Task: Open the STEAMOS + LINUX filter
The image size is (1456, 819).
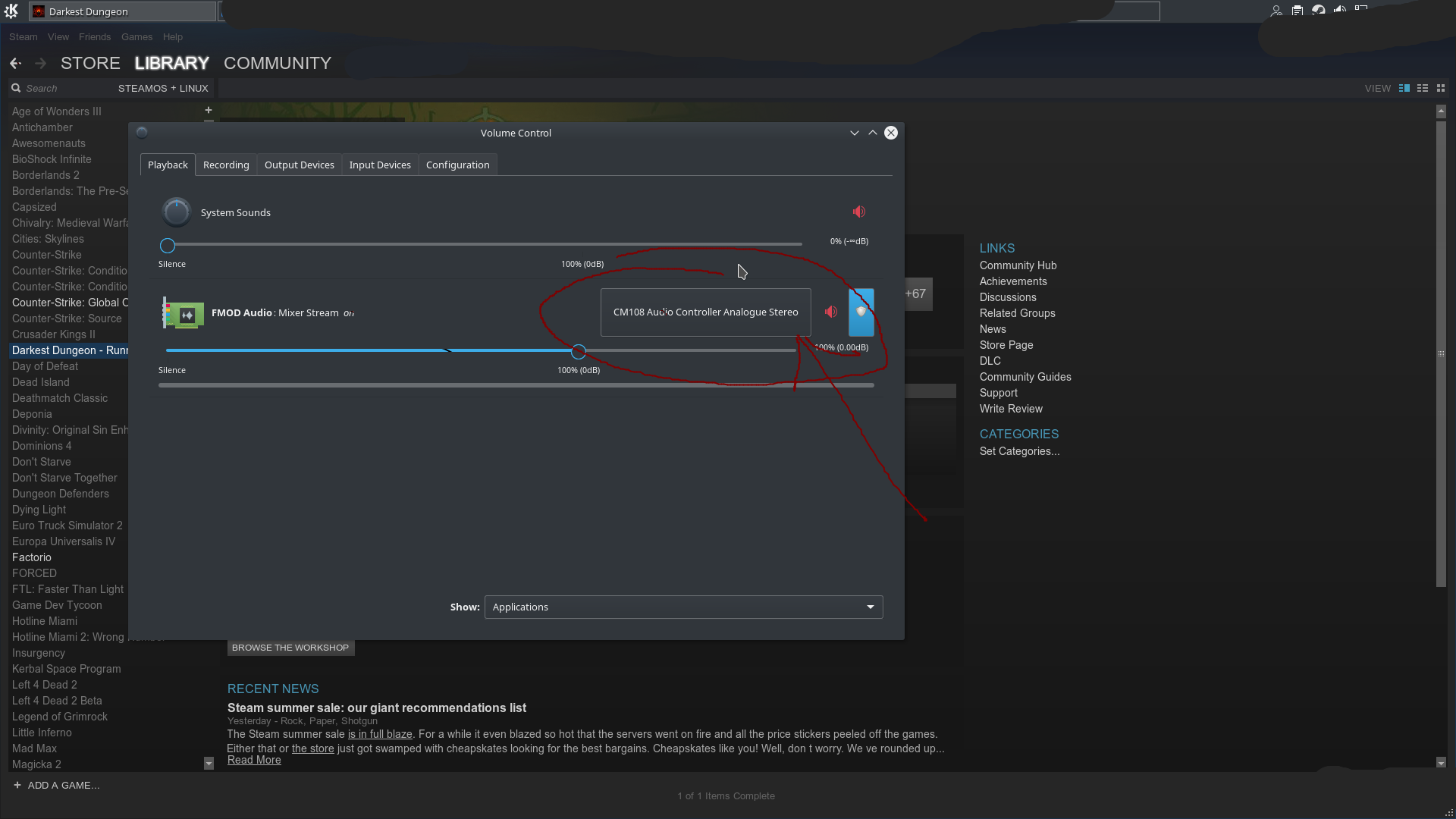Action: (163, 88)
